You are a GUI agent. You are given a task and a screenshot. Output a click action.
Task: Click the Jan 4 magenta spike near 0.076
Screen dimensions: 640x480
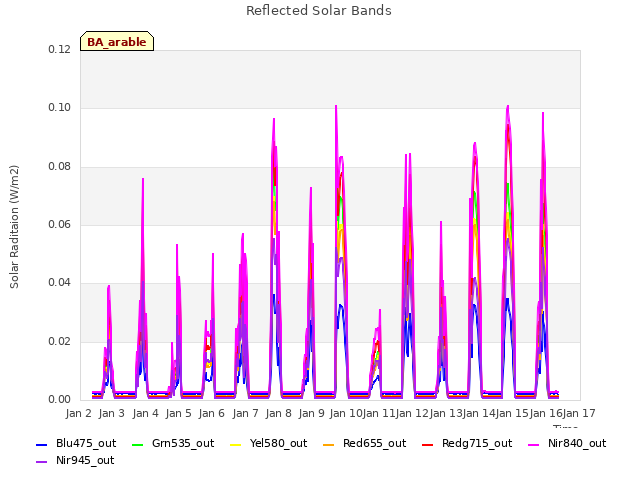point(143,180)
